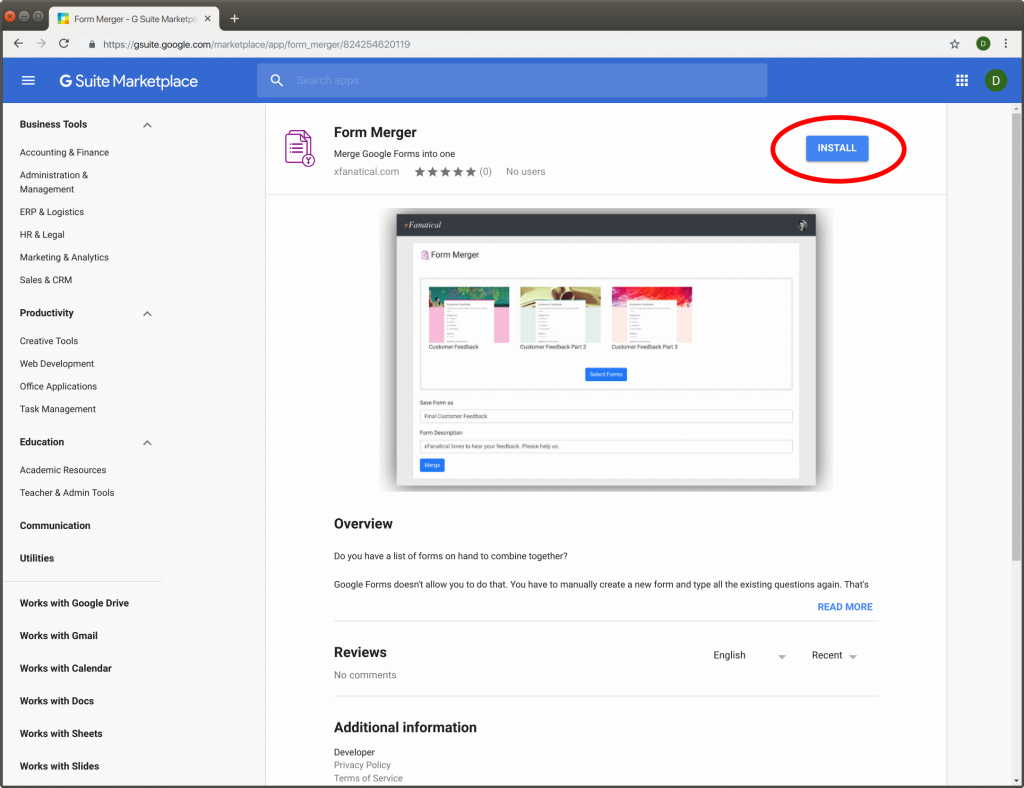Filter by Works with Calendar

(65, 669)
